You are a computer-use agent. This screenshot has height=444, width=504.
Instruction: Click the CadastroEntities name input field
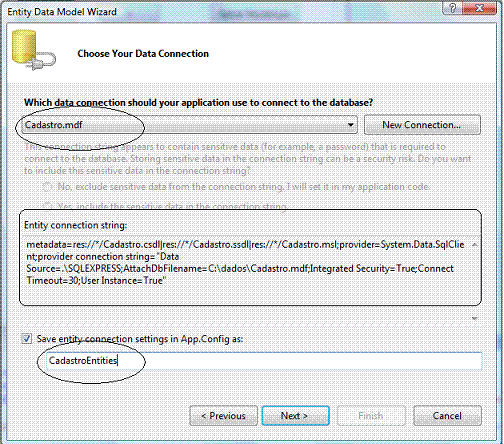click(x=264, y=361)
